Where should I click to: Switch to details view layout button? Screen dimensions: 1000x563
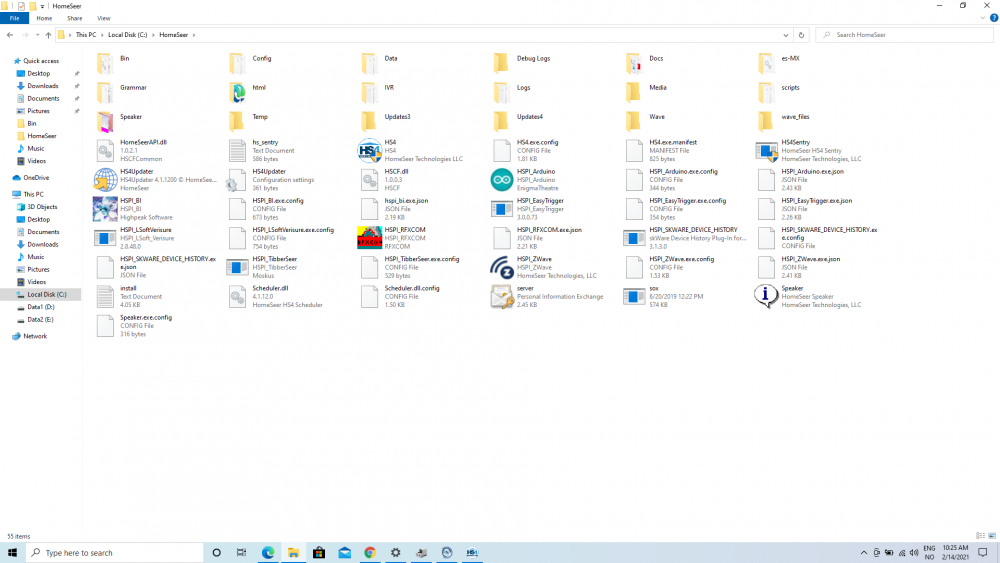[980, 536]
